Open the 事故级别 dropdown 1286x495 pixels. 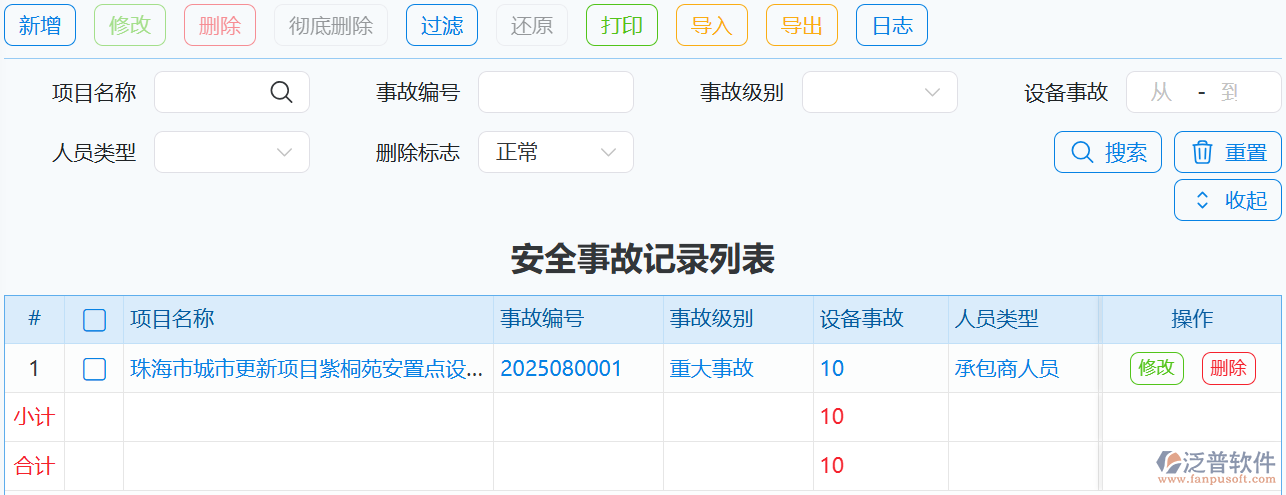[x=880, y=92]
